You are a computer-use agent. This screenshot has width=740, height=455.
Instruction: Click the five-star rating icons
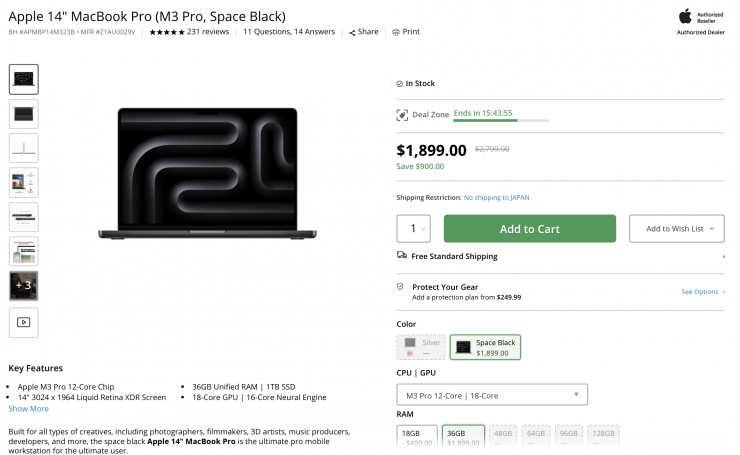[166, 32]
